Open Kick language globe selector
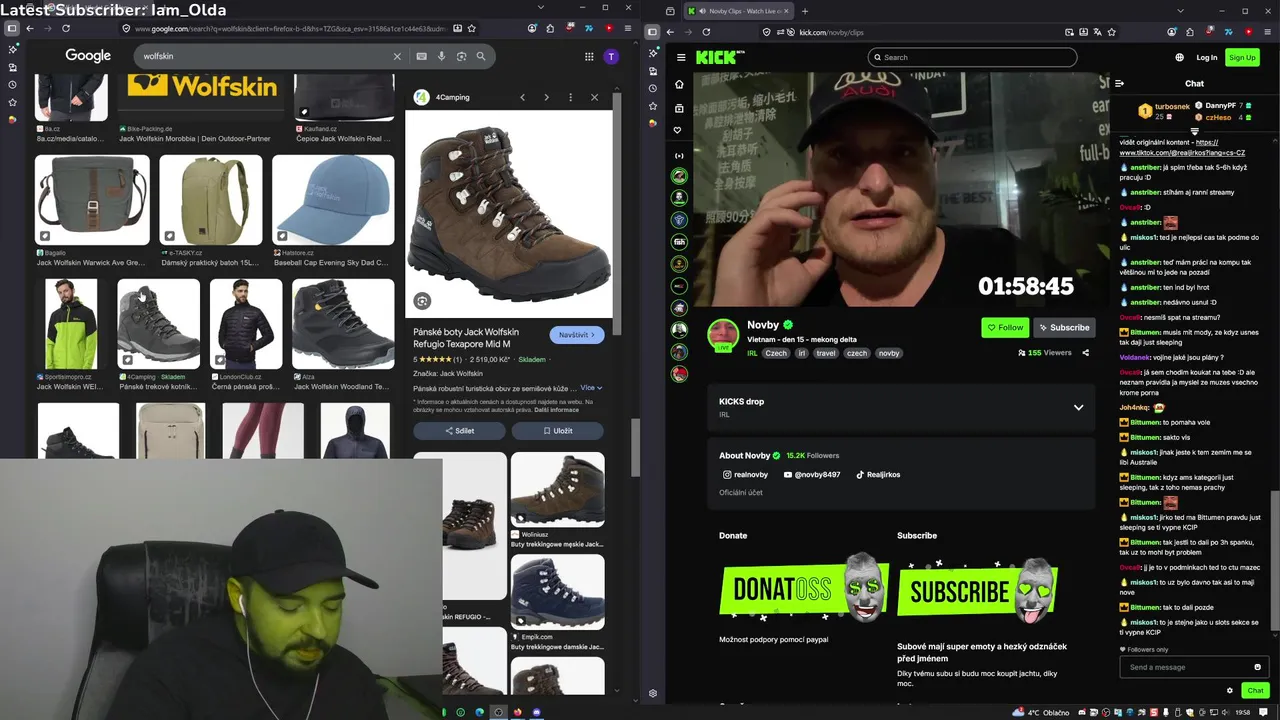Image resolution: width=1280 pixels, height=720 pixels. [1180, 57]
